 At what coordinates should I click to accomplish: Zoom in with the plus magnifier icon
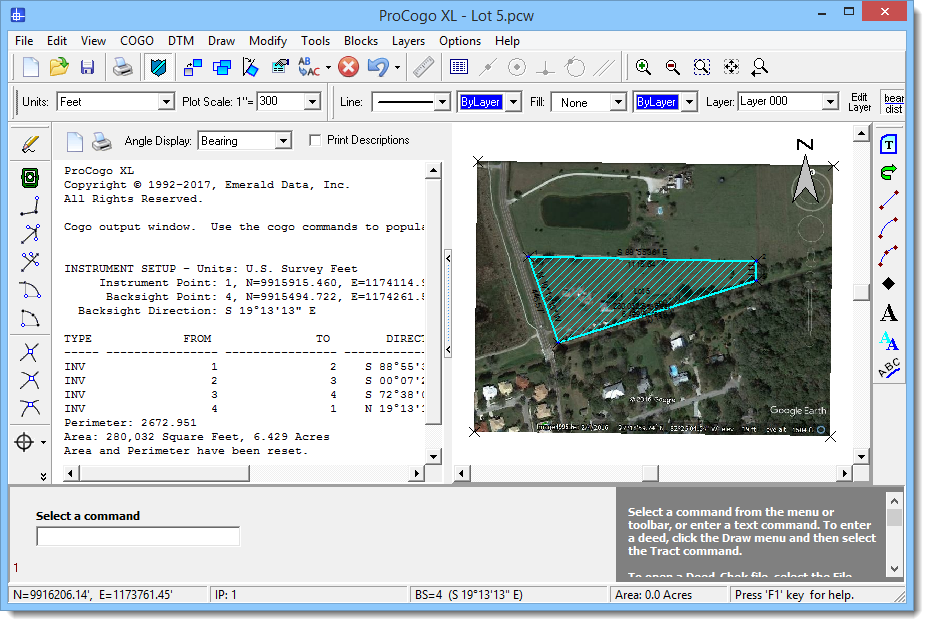[643, 67]
